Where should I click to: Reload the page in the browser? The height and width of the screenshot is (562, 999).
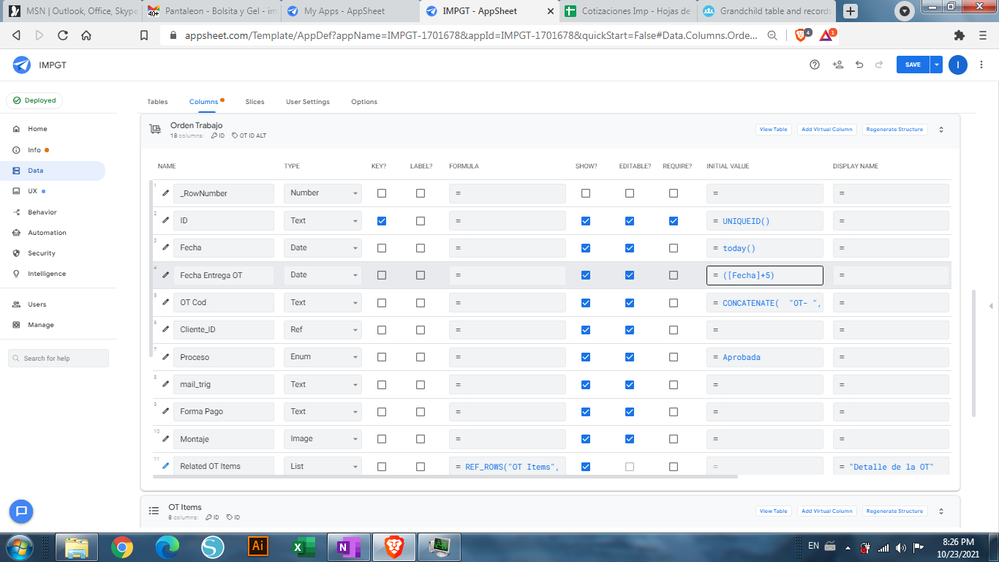[62, 35]
